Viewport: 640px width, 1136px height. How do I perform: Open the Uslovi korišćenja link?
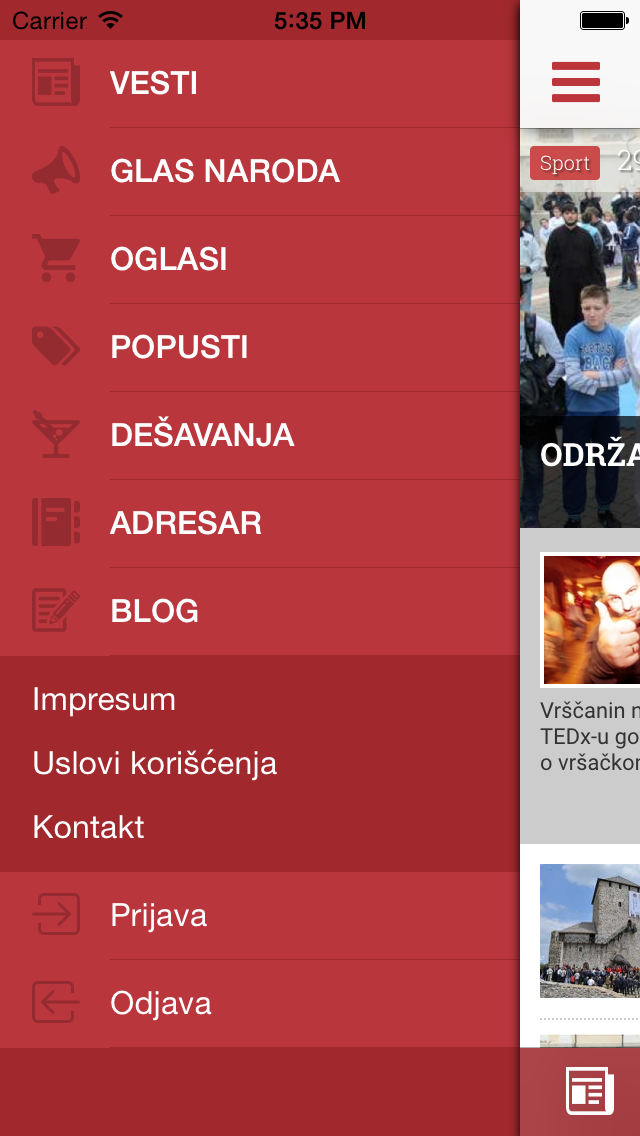coord(154,764)
